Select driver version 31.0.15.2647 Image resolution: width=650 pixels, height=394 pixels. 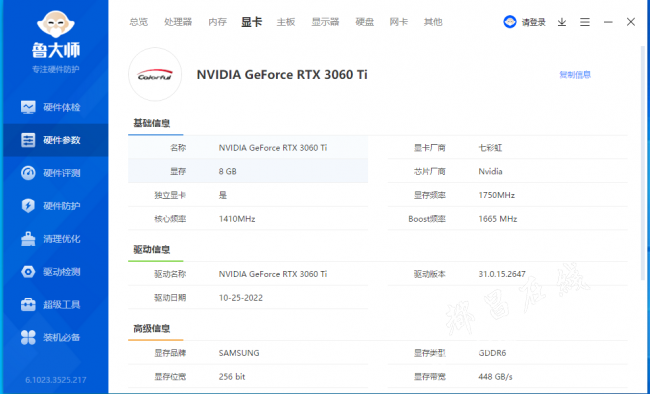[x=502, y=274]
